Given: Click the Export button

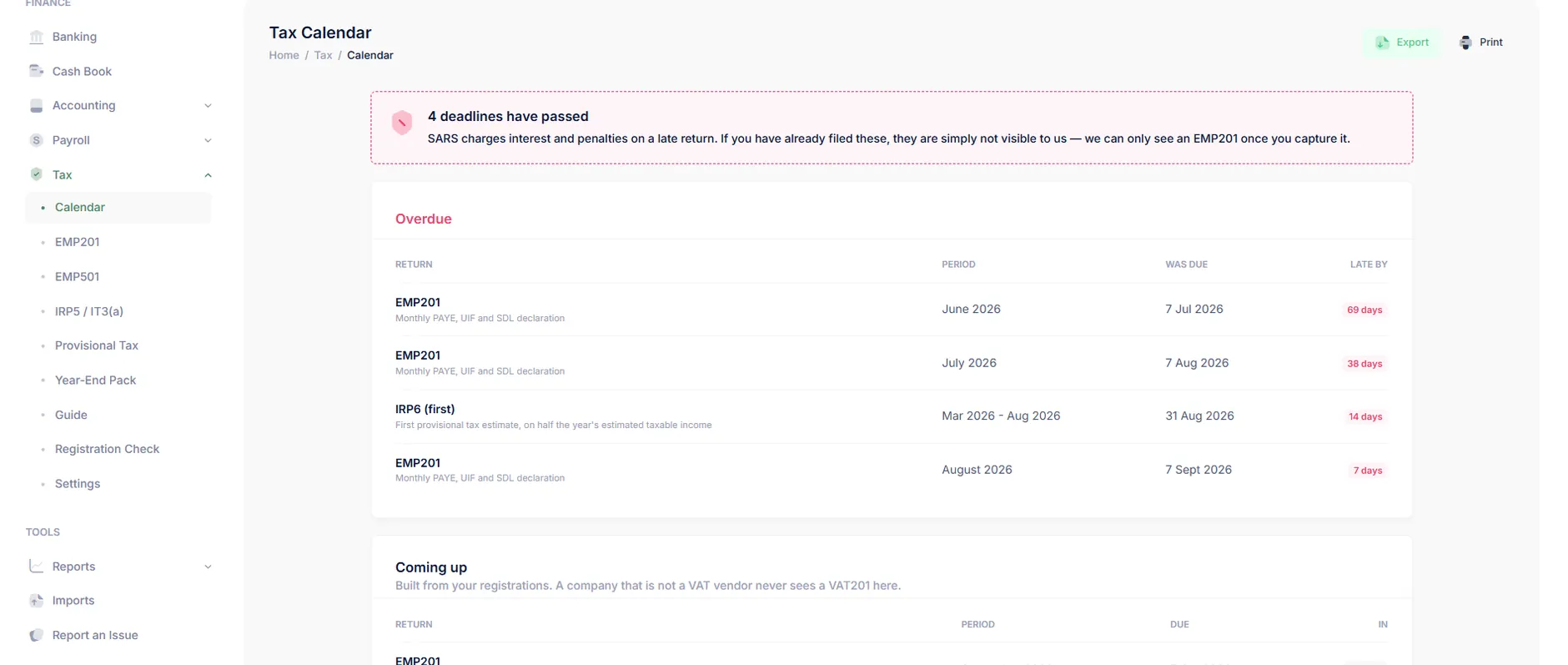Looking at the screenshot, I should (x=1402, y=43).
